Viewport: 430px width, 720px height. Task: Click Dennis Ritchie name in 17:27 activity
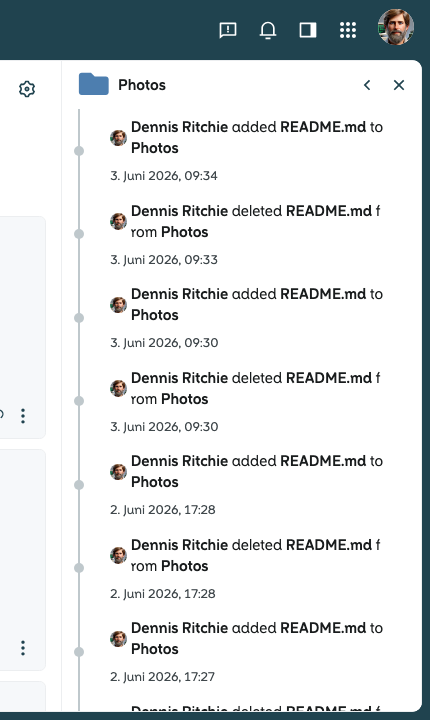point(180,628)
